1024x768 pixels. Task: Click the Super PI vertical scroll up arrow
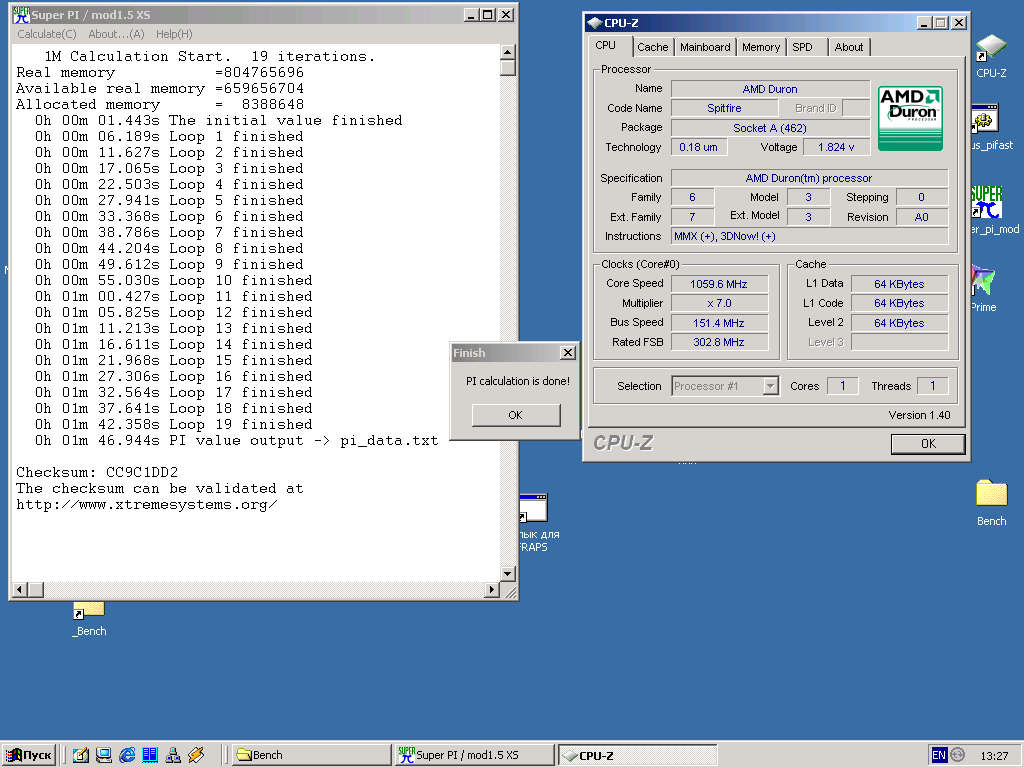point(507,52)
